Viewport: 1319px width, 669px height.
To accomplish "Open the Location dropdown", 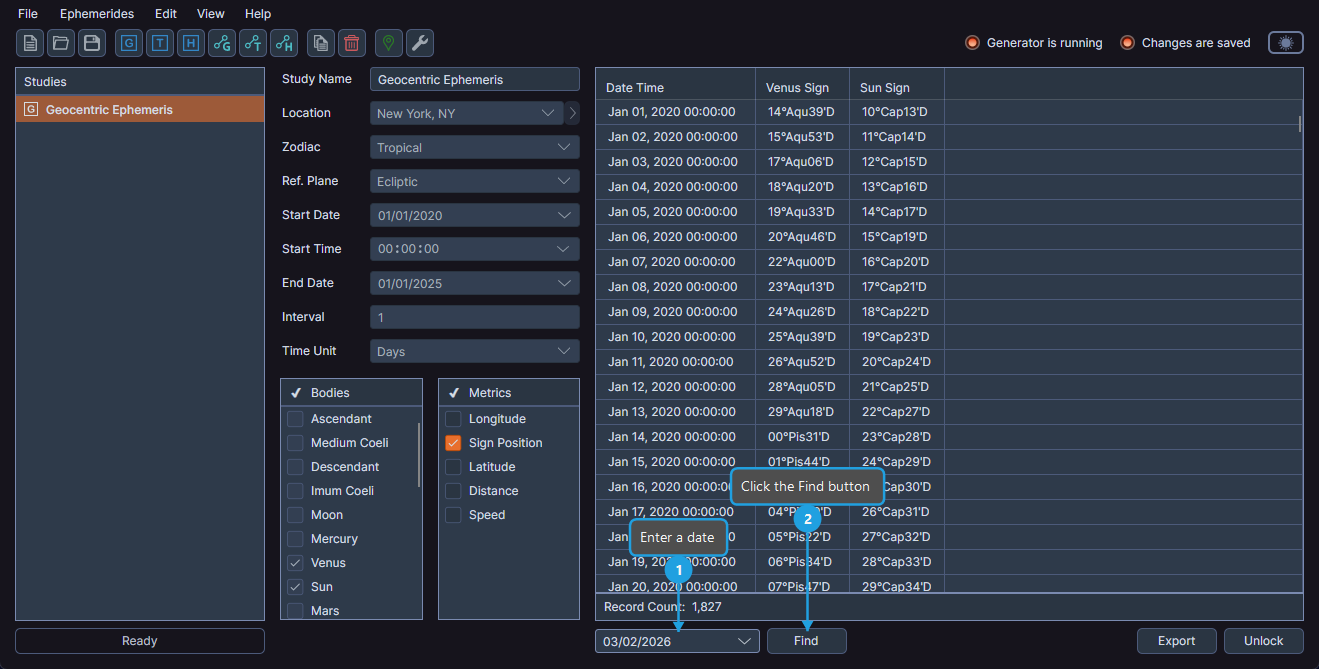I will point(465,113).
